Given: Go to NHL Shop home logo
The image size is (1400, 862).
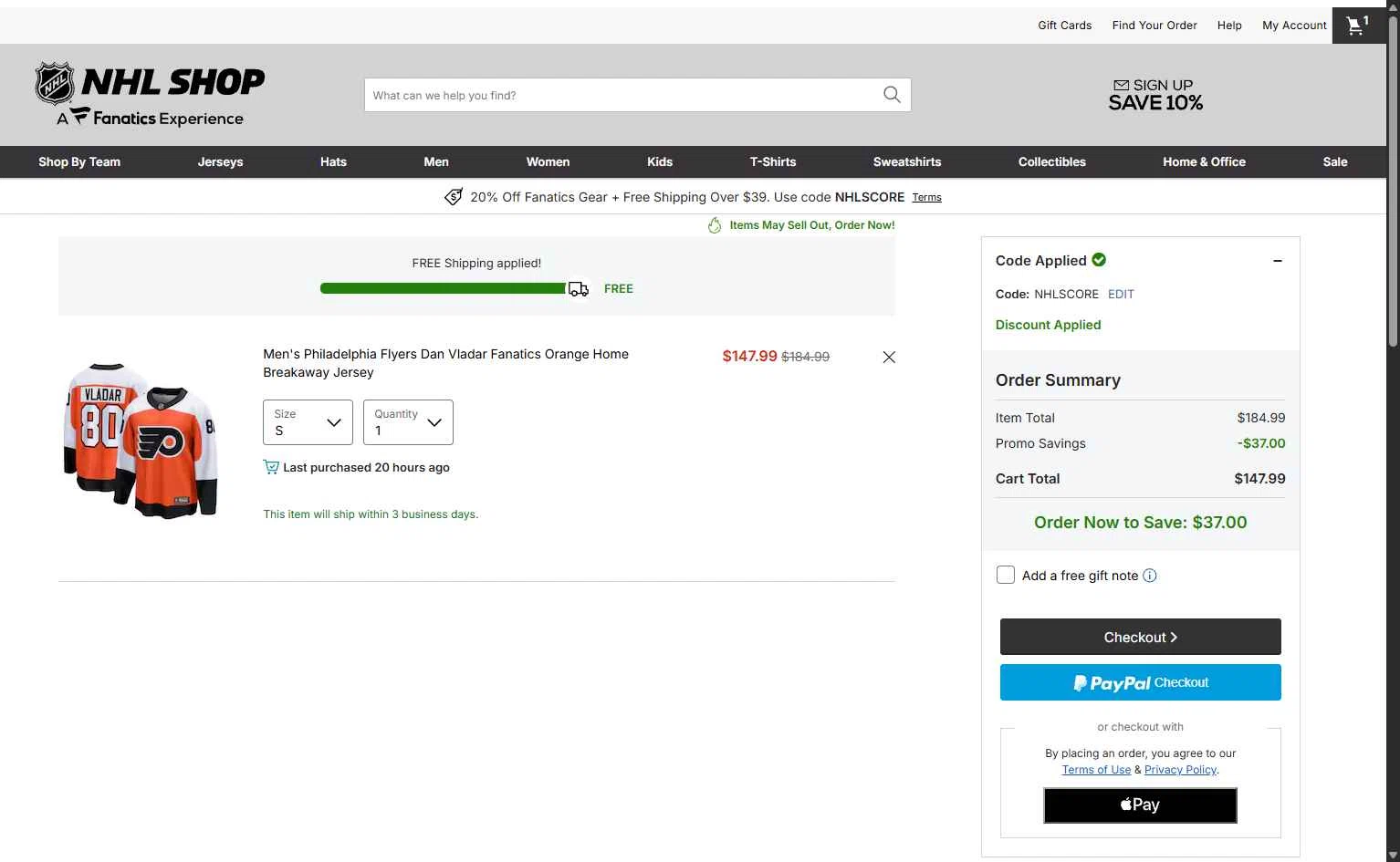Looking at the screenshot, I should click(150, 95).
